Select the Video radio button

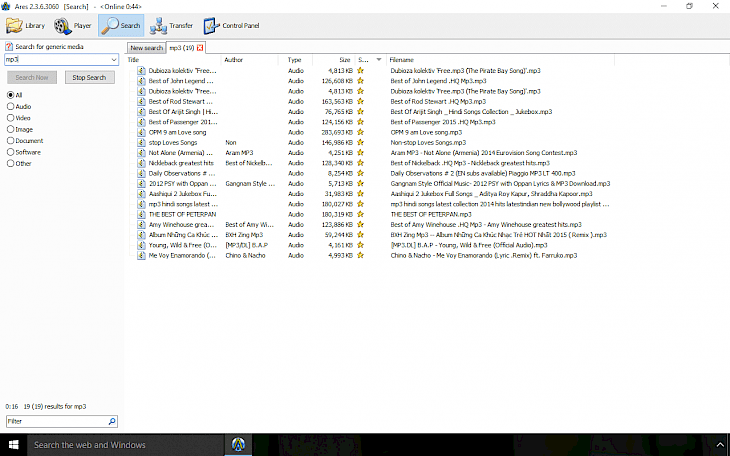click(10, 118)
